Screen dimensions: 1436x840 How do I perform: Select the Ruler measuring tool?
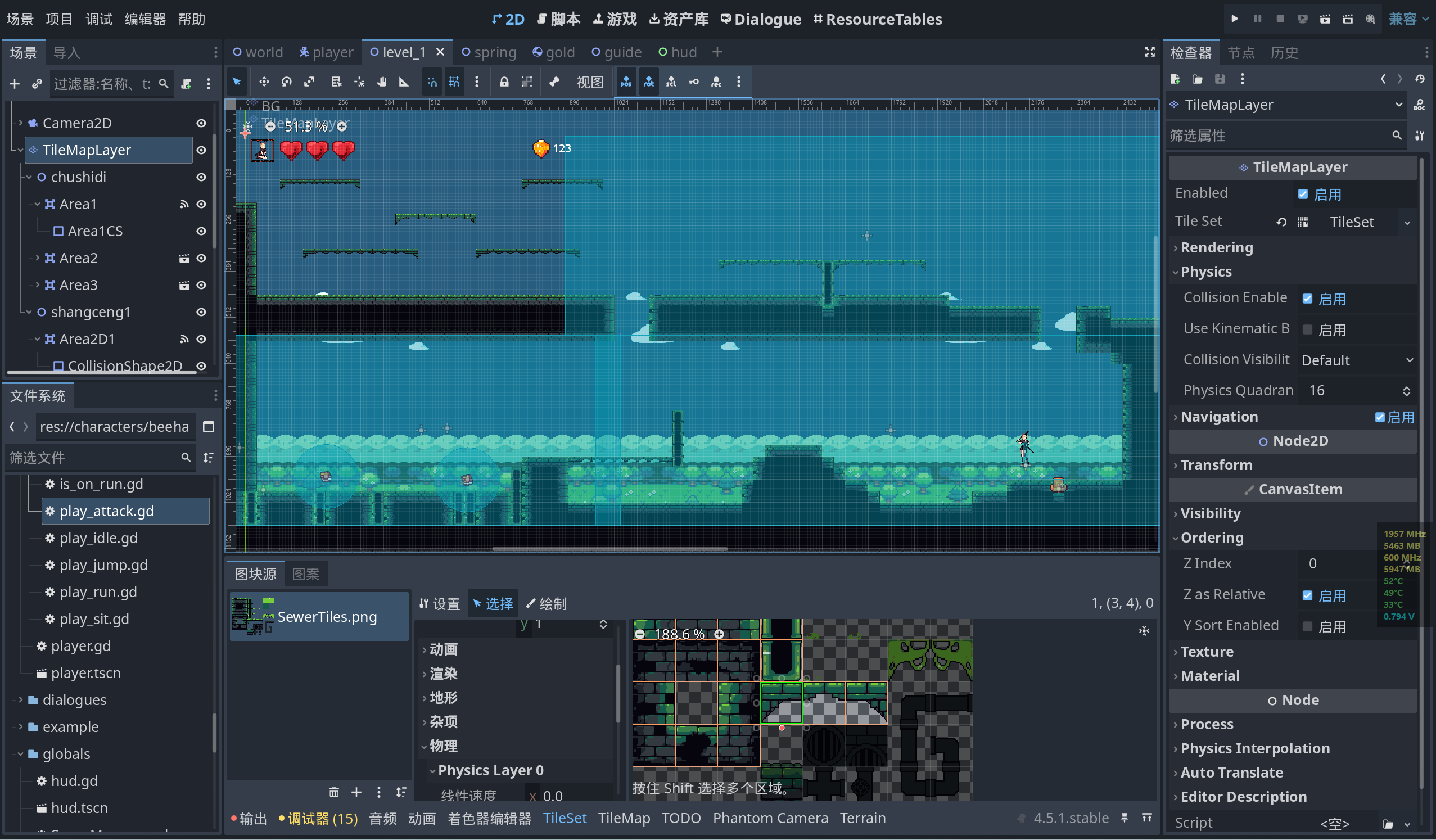tap(404, 82)
